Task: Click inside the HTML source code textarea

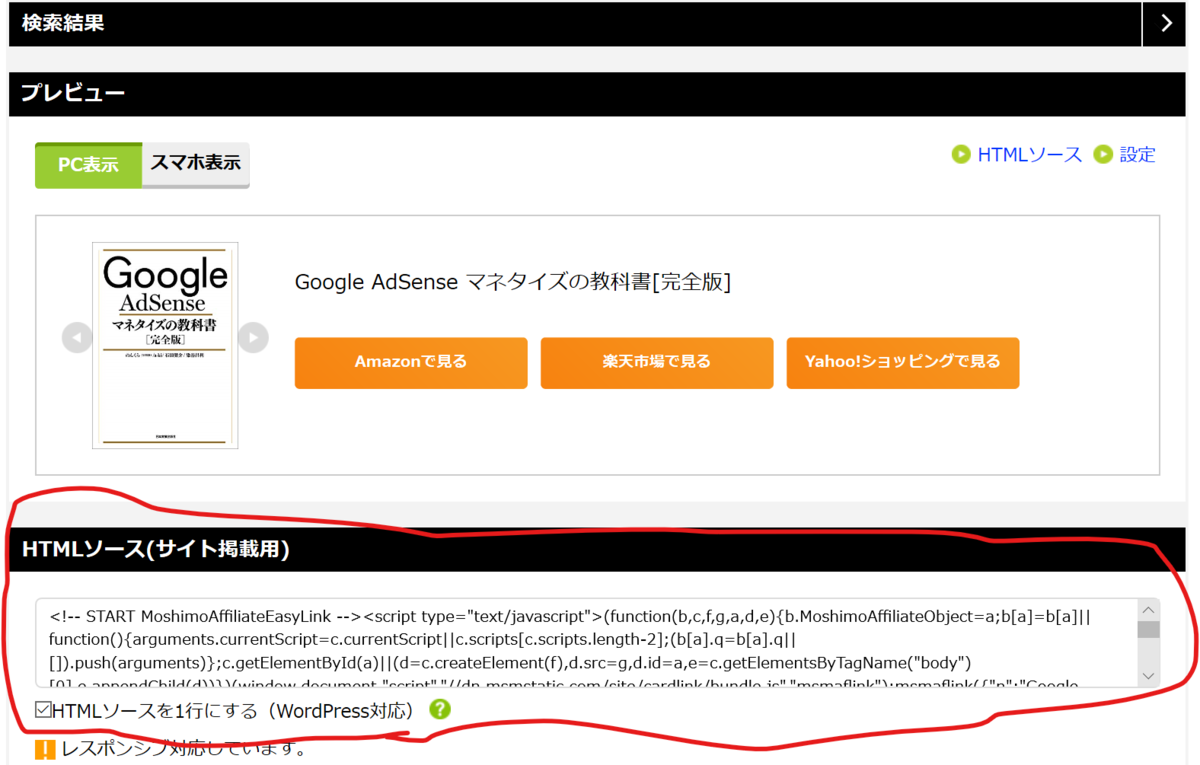Action: pyautogui.click(x=586, y=643)
